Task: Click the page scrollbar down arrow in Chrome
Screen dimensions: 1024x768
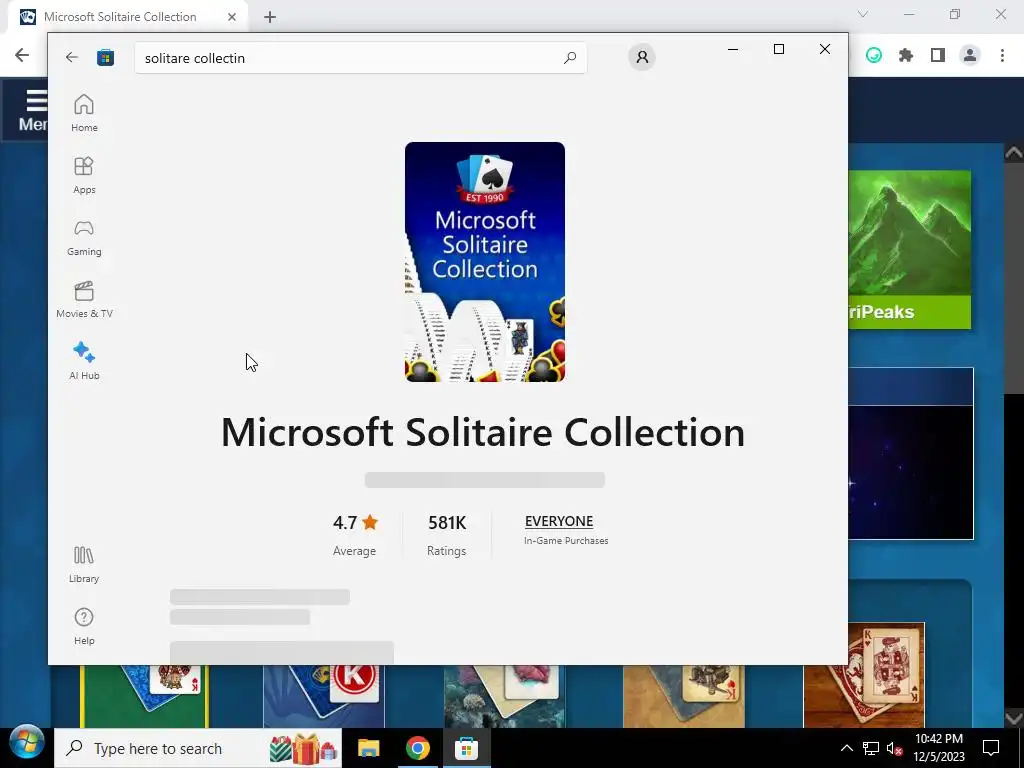Action: click(1014, 718)
